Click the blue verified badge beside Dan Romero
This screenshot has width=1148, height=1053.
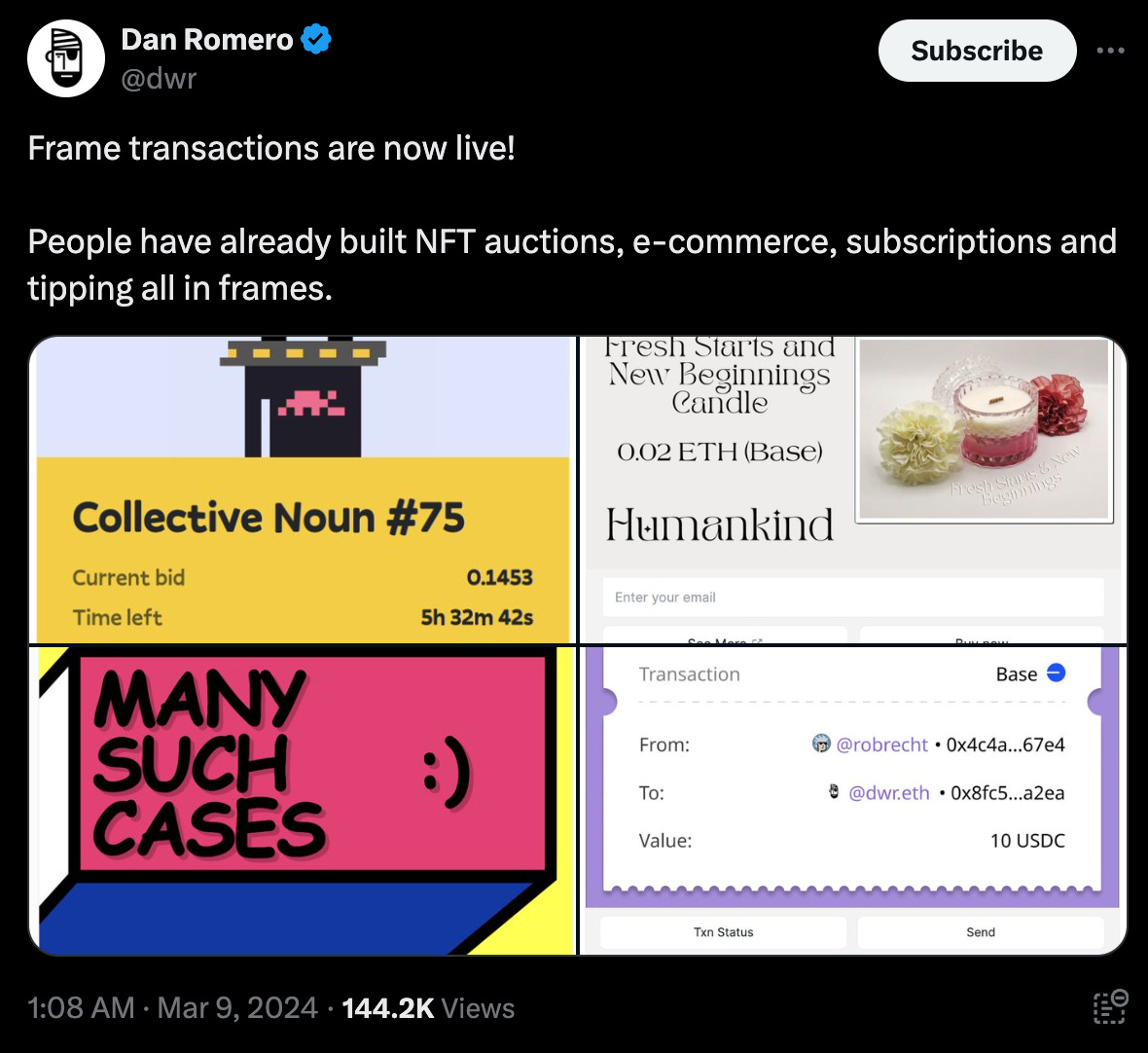click(x=313, y=38)
